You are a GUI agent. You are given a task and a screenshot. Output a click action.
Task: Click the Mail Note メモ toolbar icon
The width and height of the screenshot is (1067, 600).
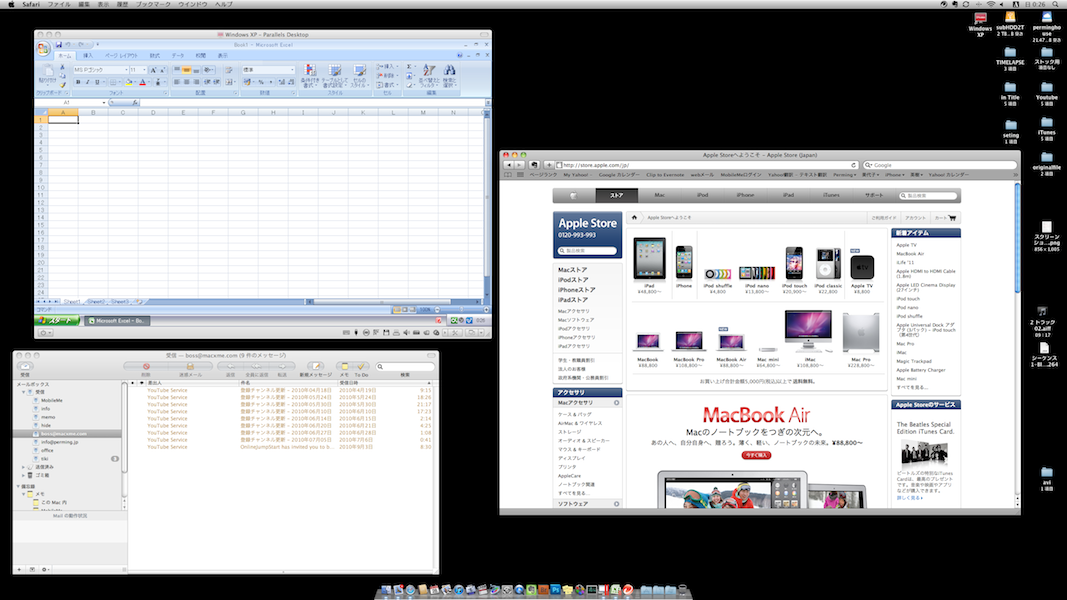pos(344,366)
